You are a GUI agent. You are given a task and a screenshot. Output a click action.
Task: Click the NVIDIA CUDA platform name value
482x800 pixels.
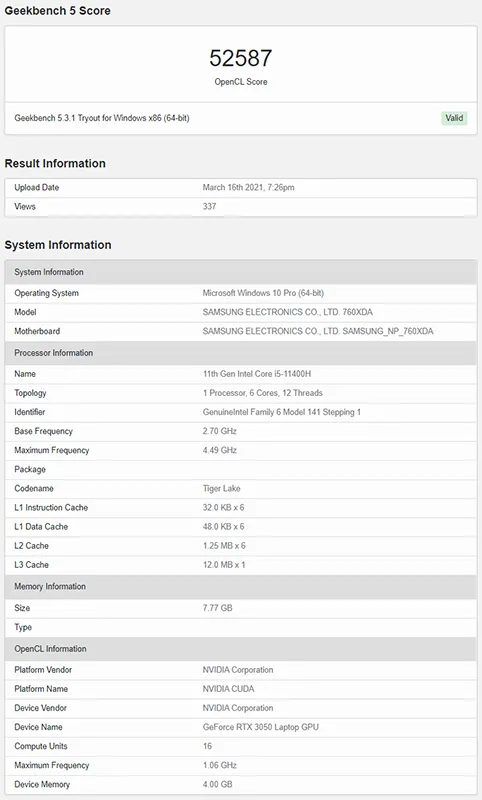point(229,688)
